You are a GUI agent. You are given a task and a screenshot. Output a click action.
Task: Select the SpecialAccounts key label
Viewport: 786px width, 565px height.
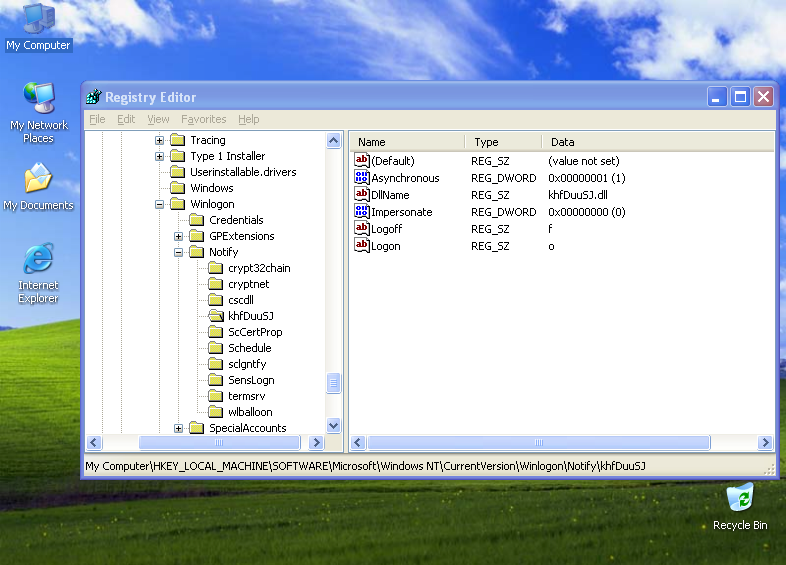tap(248, 428)
